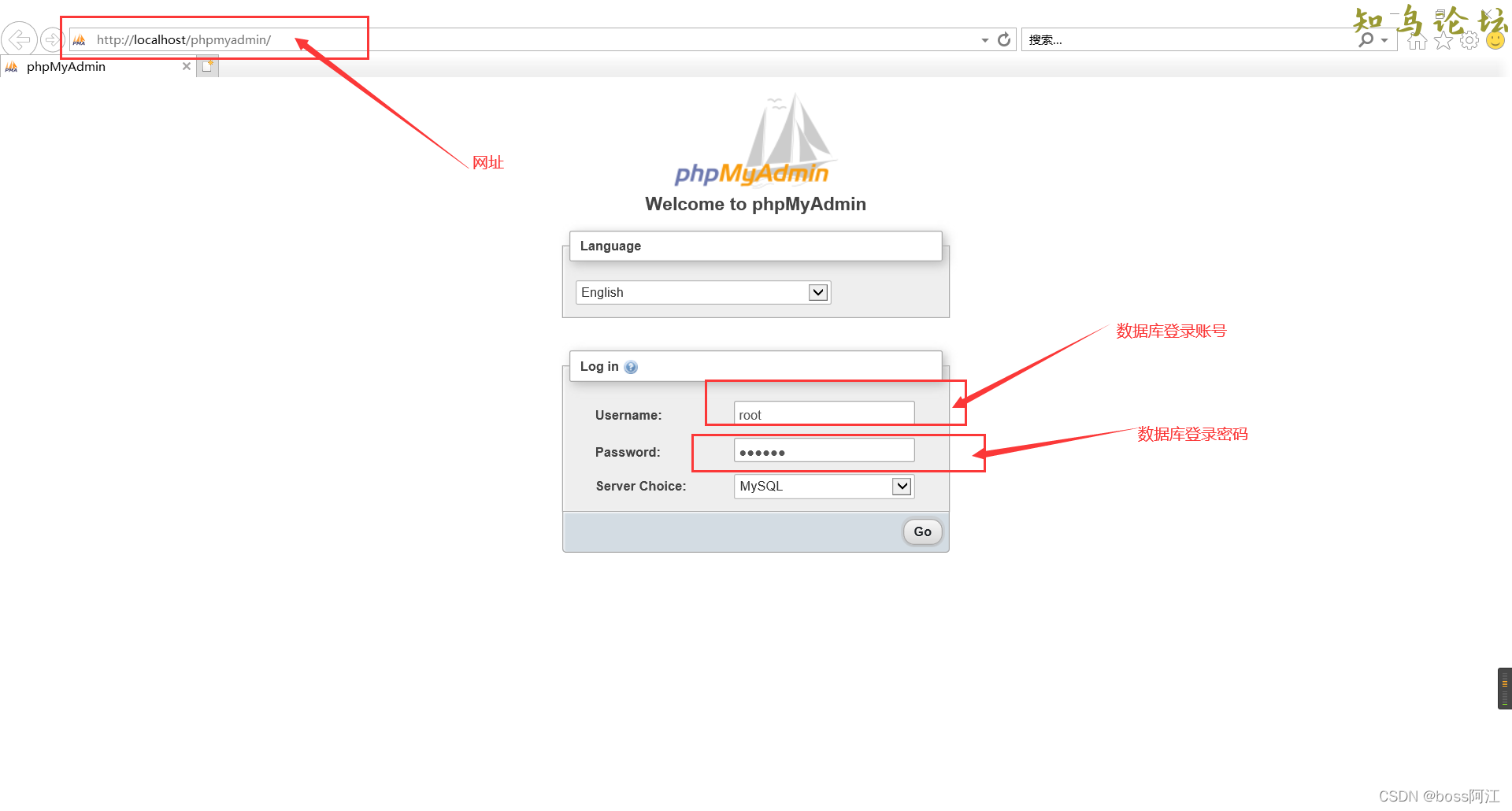Screen dimensions: 1512x811
Task: Open the browser Home icon
Action: pos(1417,40)
